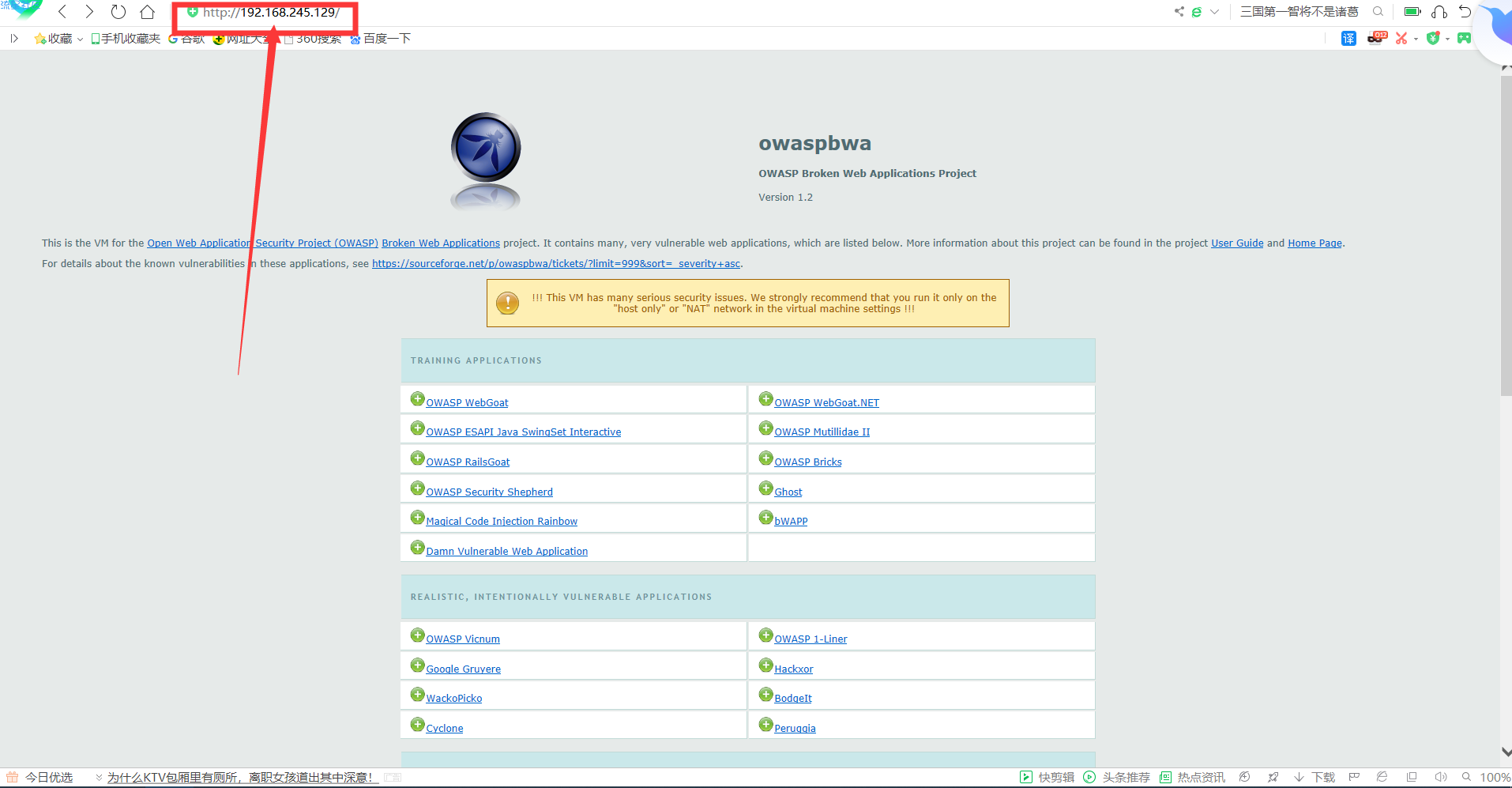Go forward with the browser forward arrow

coord(89,12)
